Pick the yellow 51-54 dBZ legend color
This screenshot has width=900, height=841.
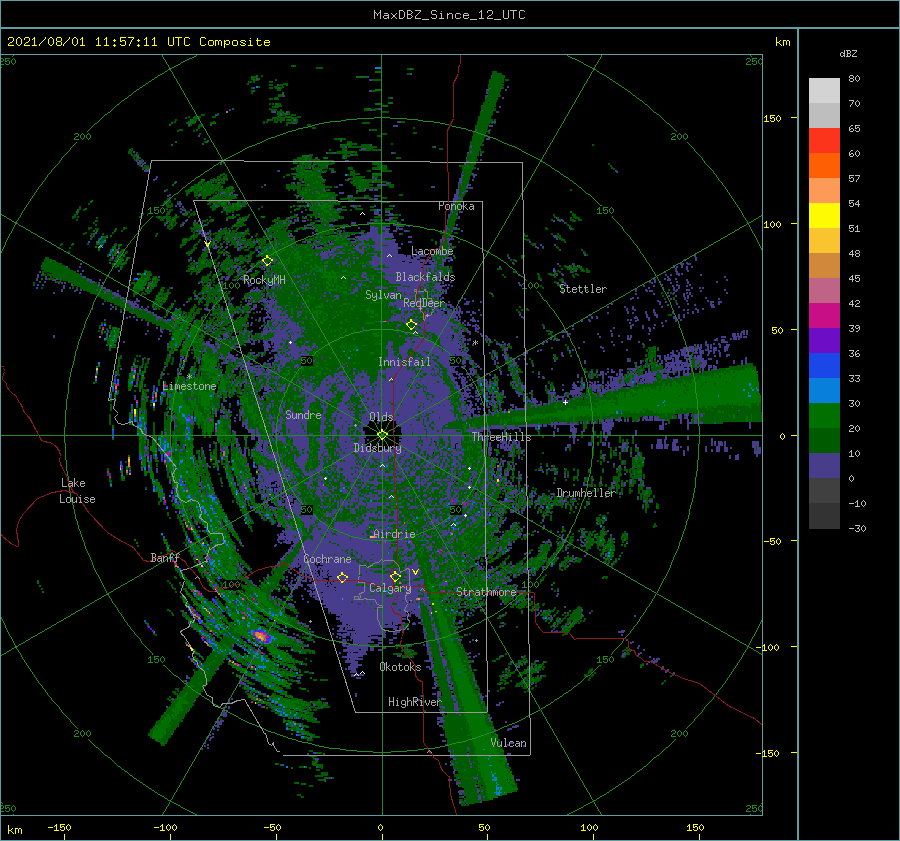click(x=824, y=216)
